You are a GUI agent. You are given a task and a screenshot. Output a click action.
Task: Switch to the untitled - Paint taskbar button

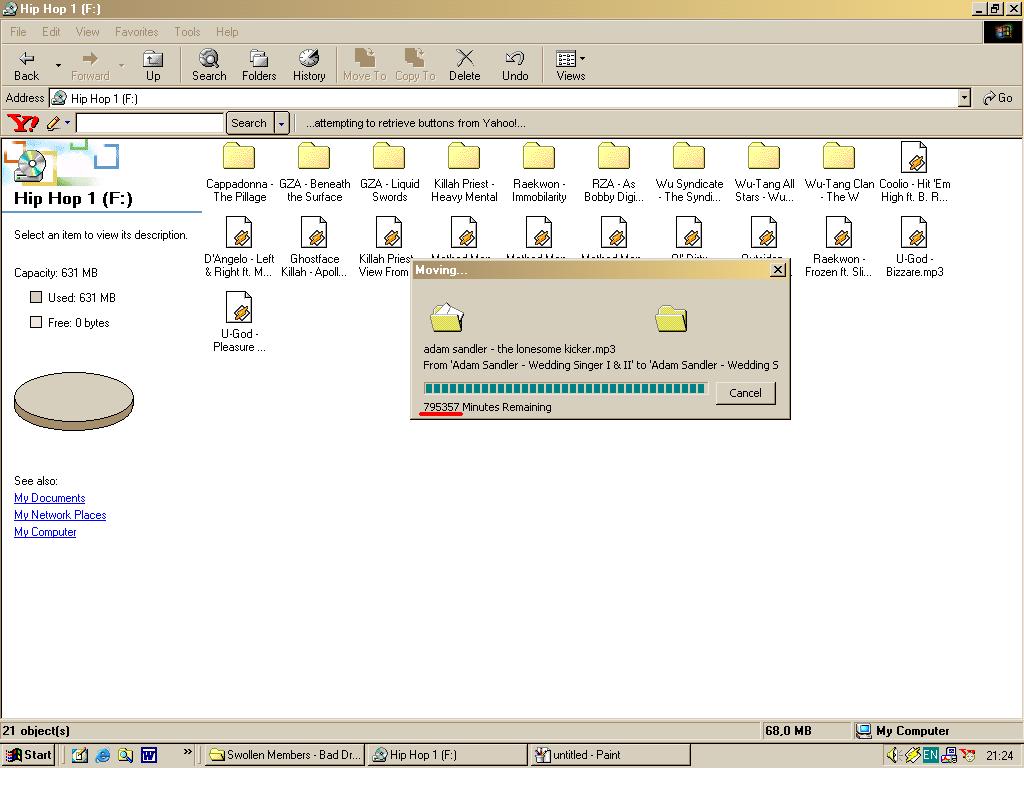point(611,755)
